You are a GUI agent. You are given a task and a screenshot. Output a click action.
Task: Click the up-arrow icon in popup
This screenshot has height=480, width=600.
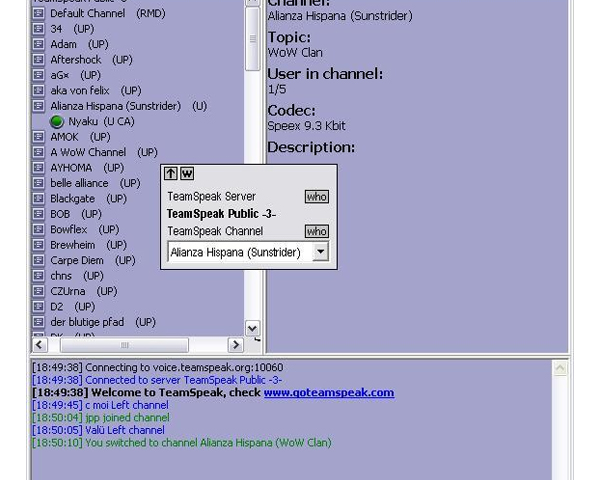171,174
